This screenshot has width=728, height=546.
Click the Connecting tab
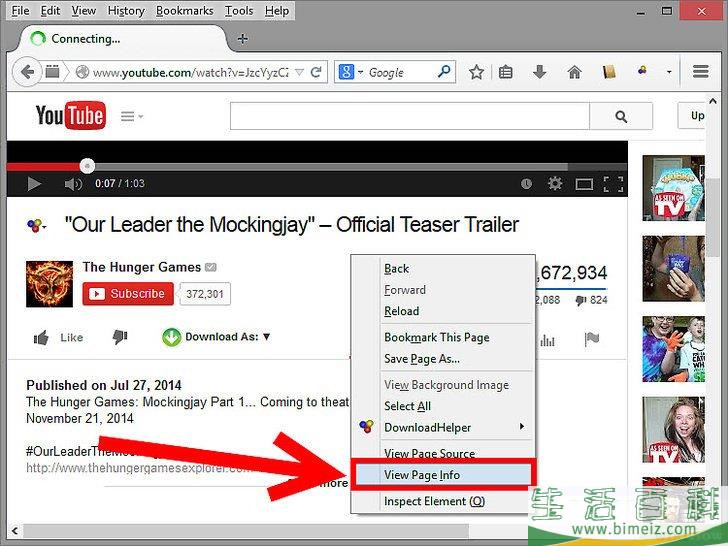click(x=122, y=39)
